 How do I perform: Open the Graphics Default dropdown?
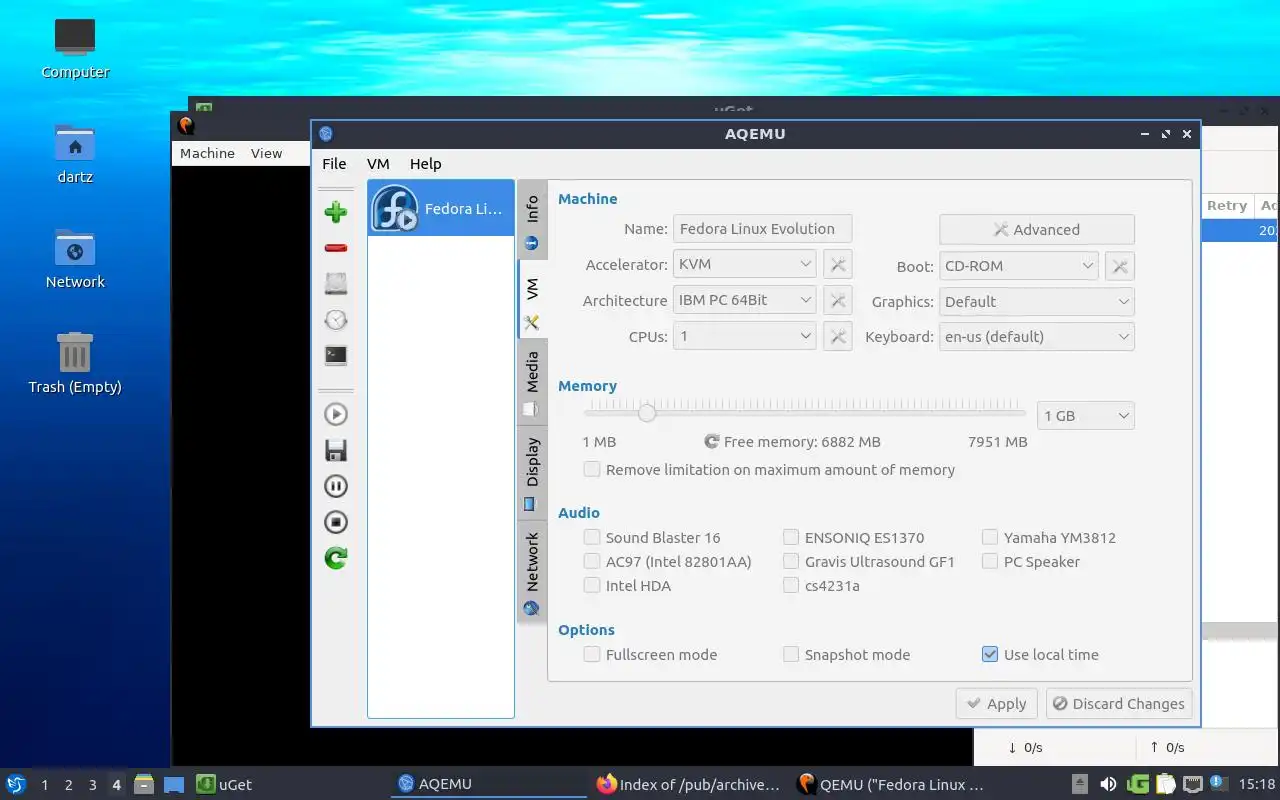(x=1037, y=301)
